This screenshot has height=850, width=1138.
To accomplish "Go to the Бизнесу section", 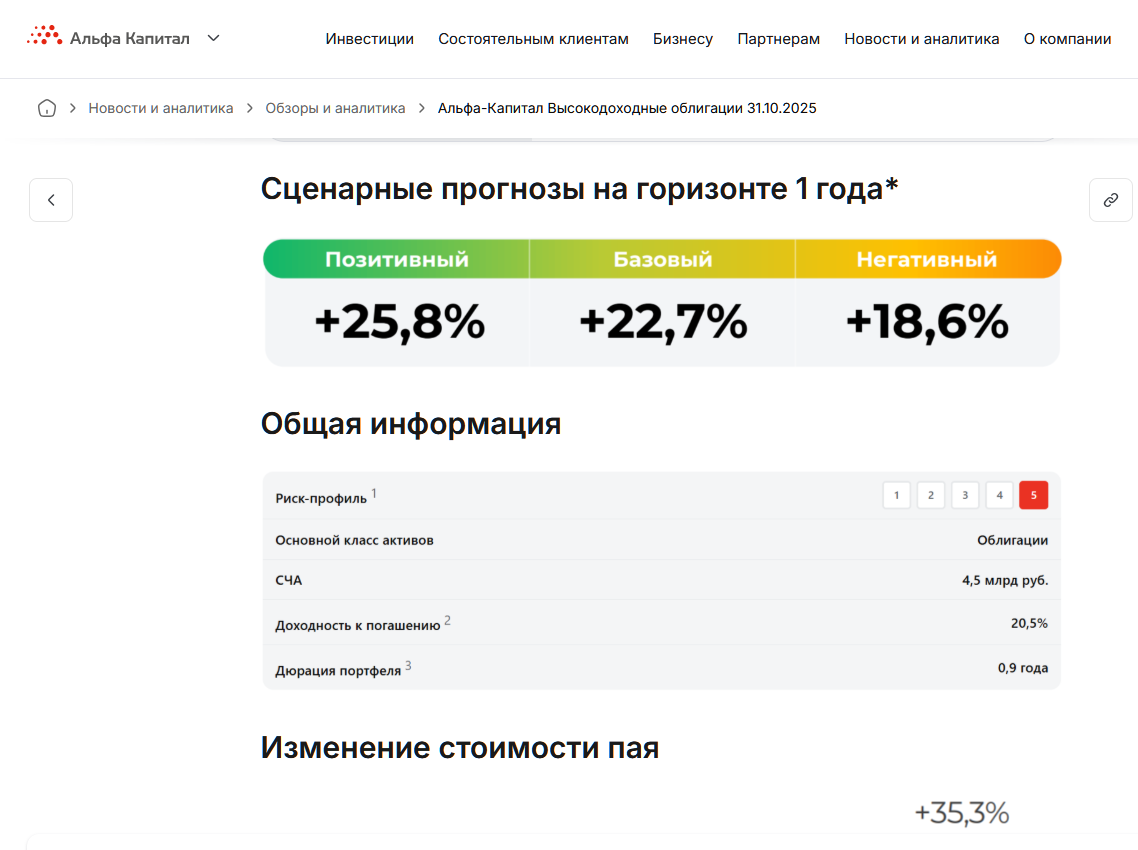I will (x=683, y=39).
